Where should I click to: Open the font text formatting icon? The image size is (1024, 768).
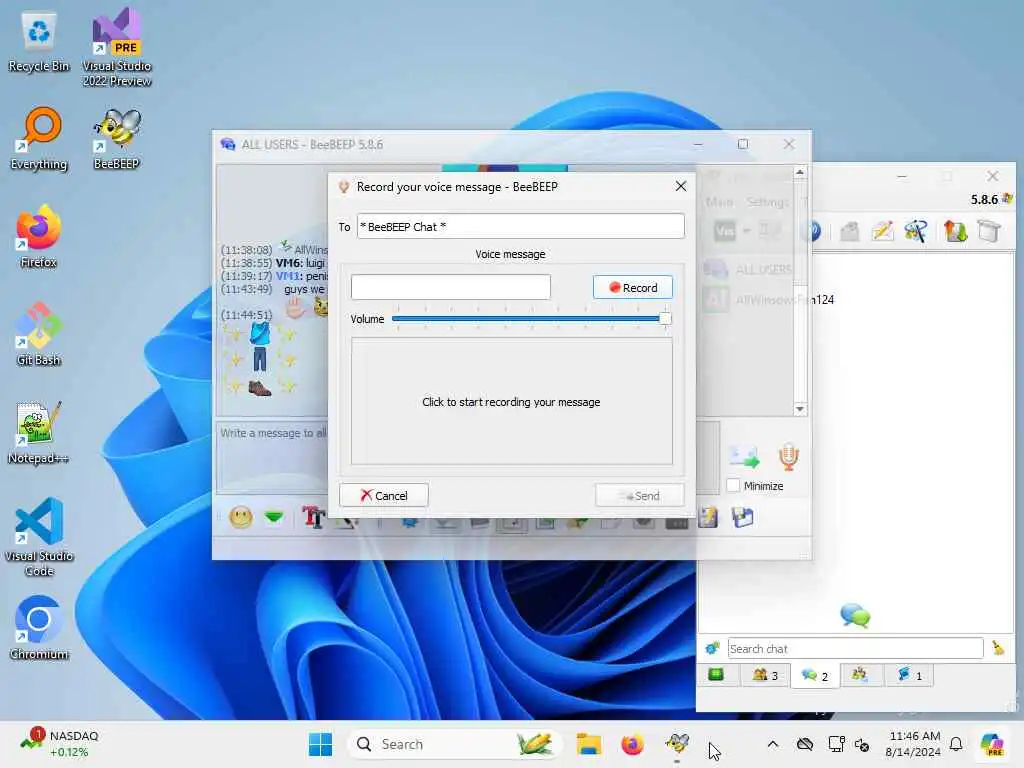pos(313,518)
